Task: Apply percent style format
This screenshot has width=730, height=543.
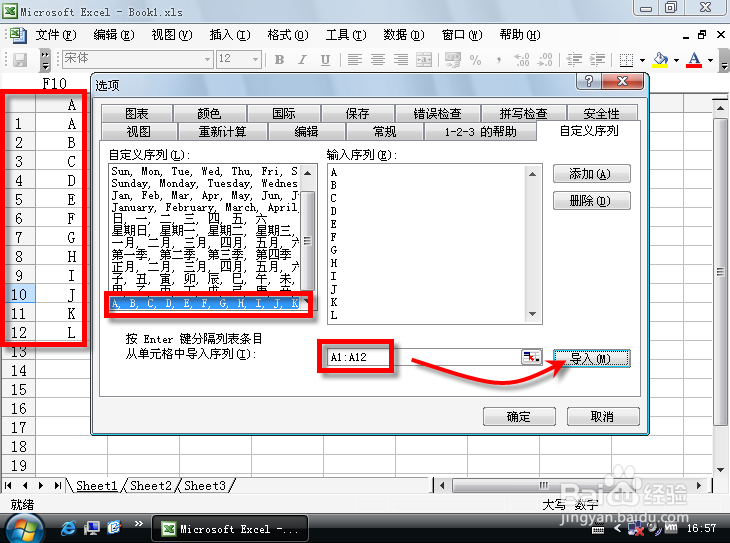Action: (x=475, y=60)
